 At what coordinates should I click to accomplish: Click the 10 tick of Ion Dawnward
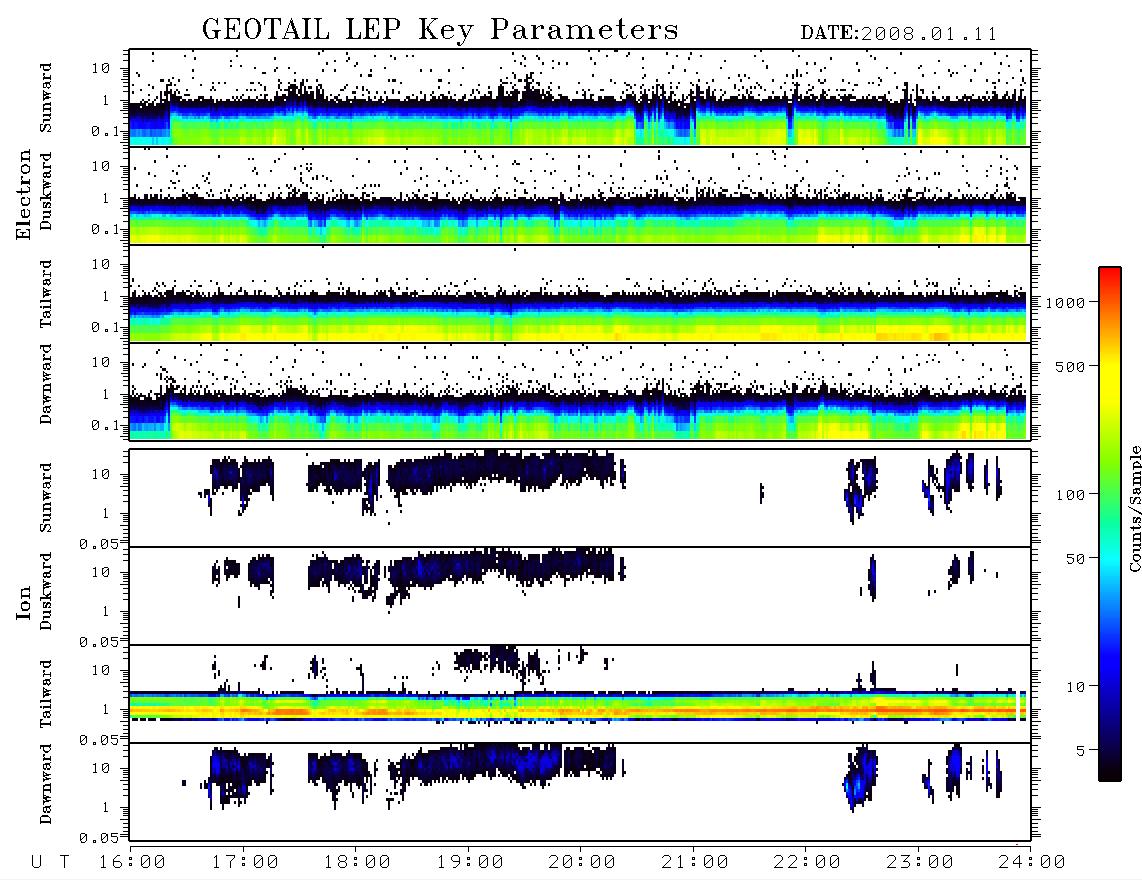click(101, 769)
